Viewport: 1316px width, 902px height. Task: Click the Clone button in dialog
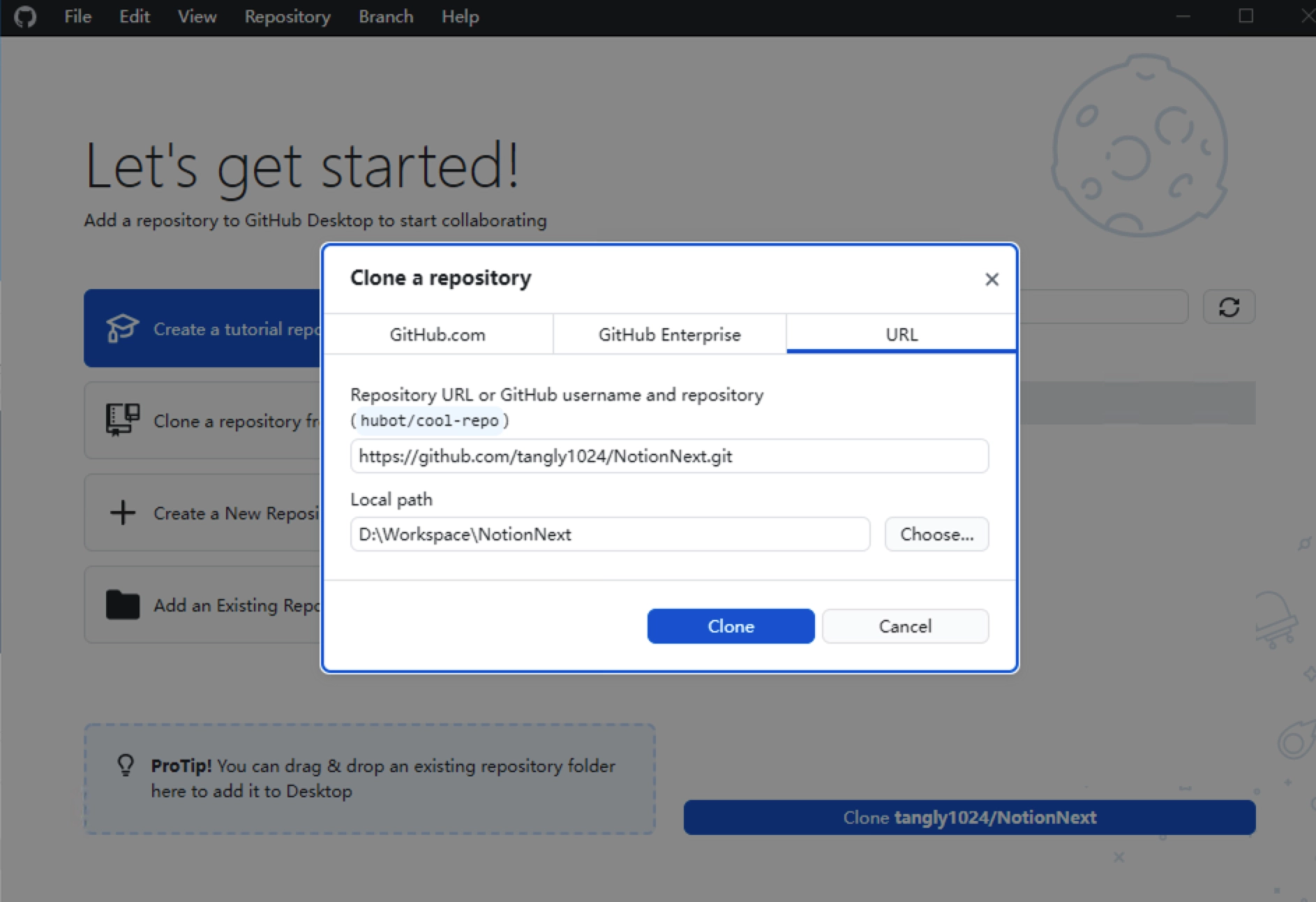[731, 626]
